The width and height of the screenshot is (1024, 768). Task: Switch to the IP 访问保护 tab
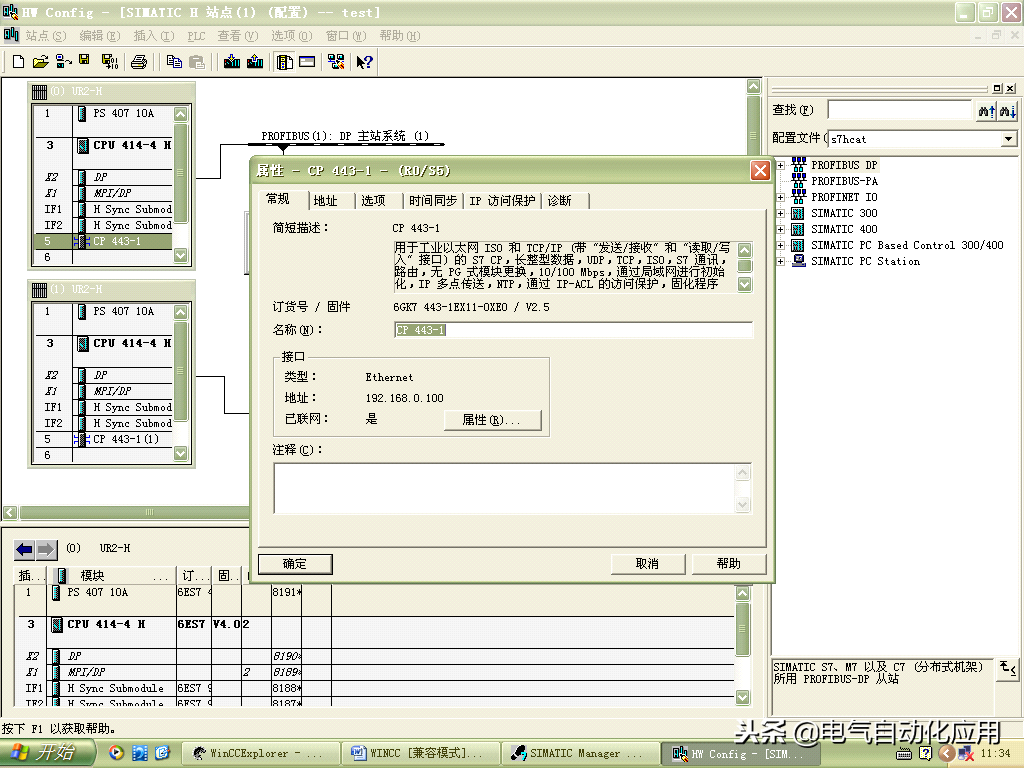point(502,201)
